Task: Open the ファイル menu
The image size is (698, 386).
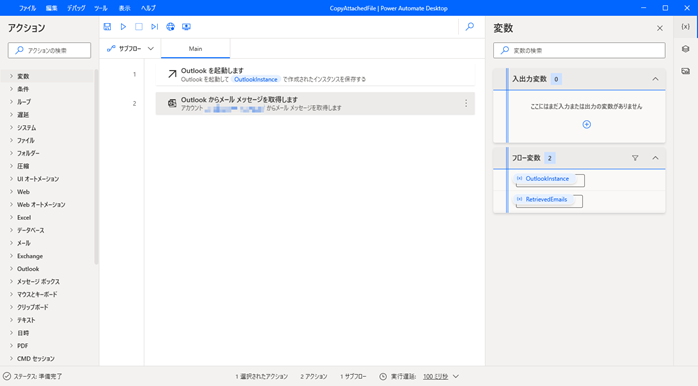Action: [27, 8]
